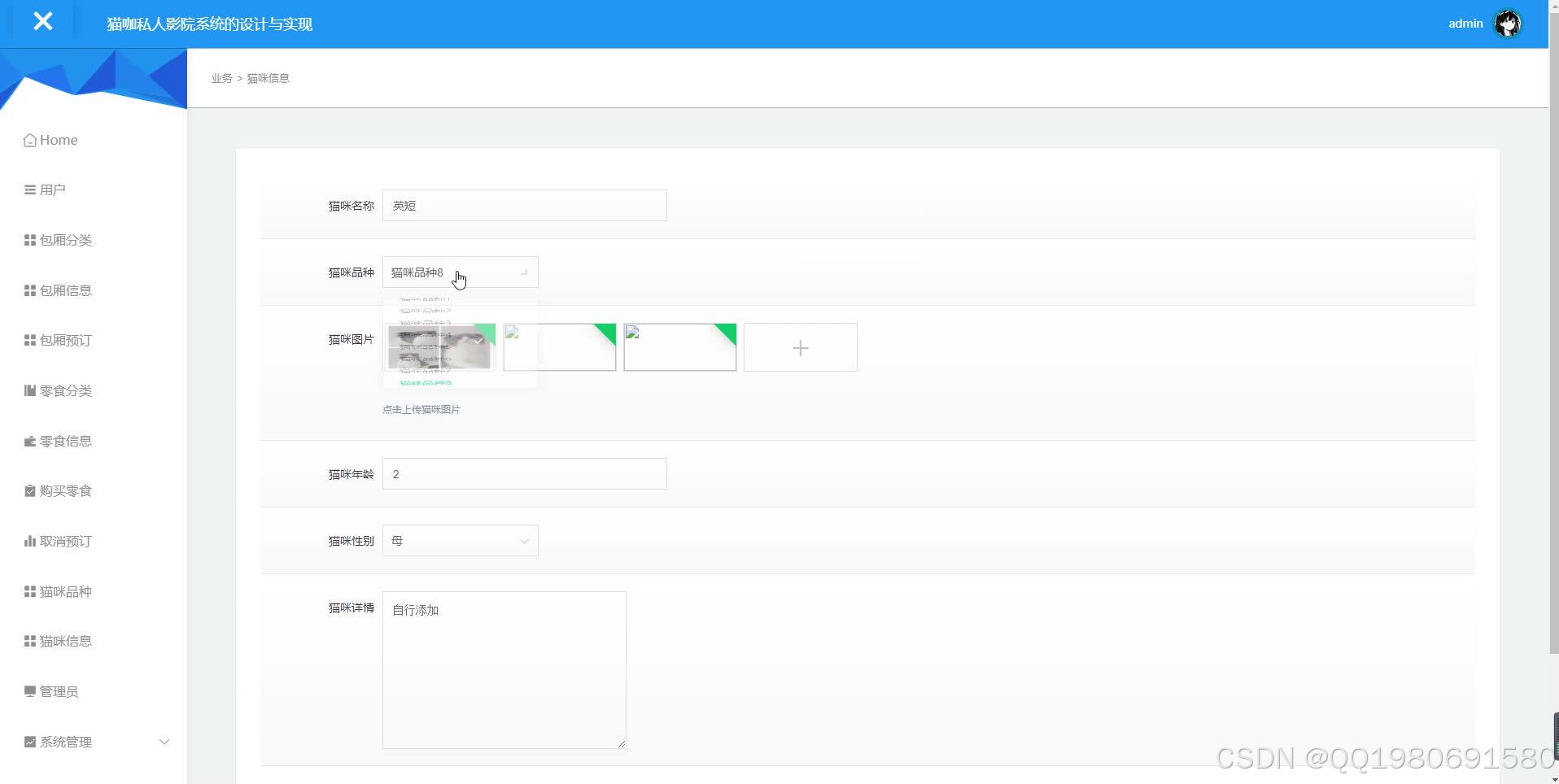Image resolution: width=1559 pixels, height=784 pixels.
Task: Select the second uploaded image thumbnail
Action: click(560, 347)
